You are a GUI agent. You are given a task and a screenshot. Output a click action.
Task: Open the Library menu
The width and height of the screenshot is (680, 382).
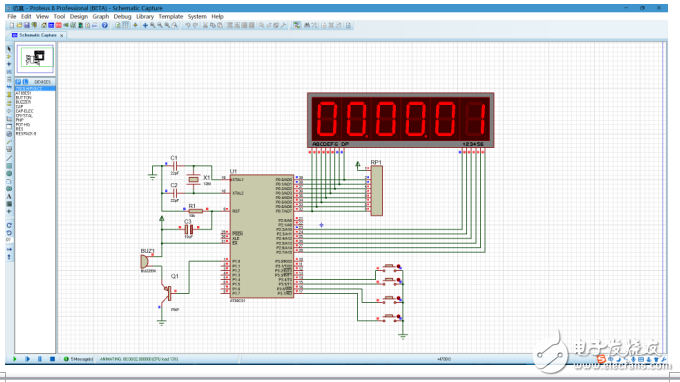(145, 16)
